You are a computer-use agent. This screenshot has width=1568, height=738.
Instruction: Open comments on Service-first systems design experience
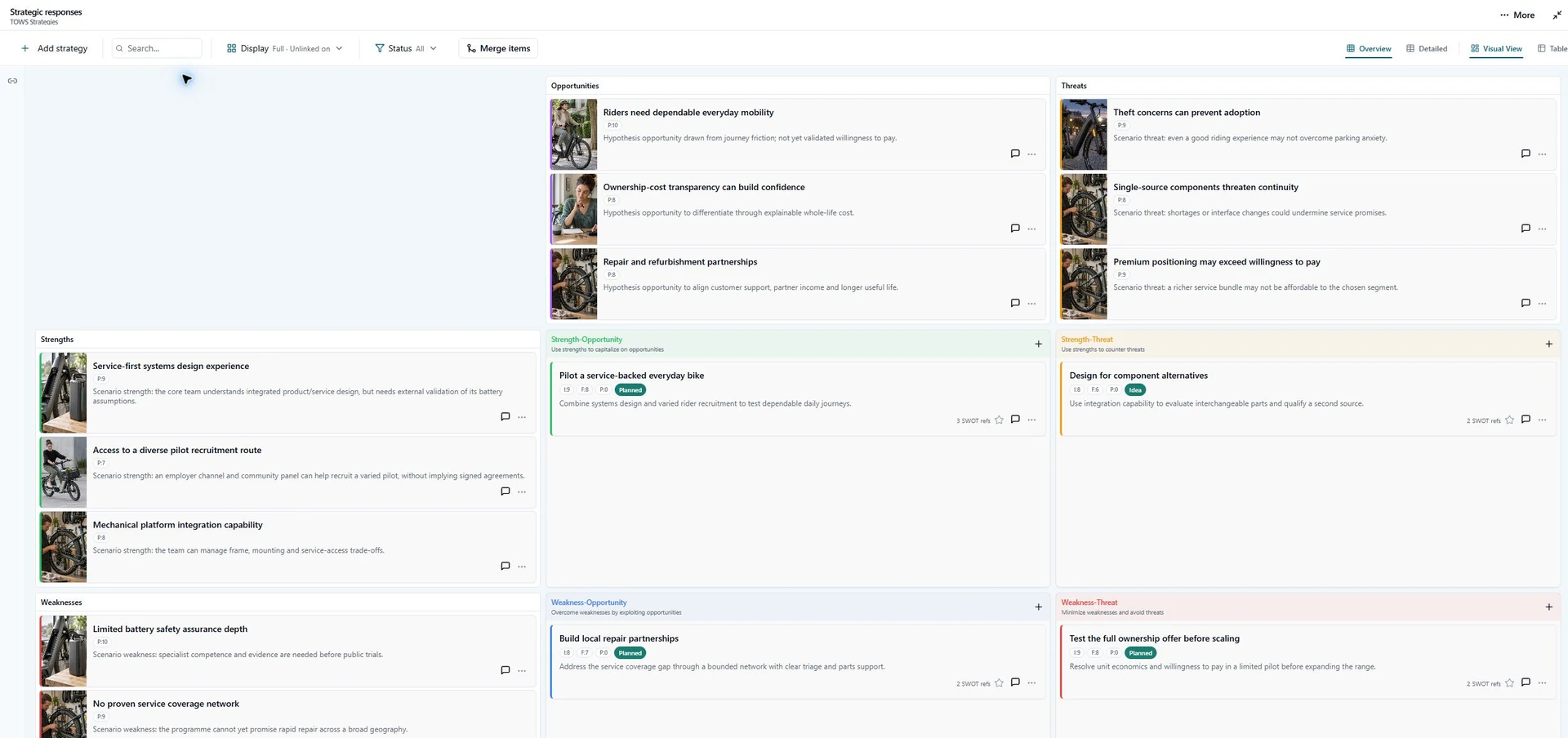tap(505, 416)
